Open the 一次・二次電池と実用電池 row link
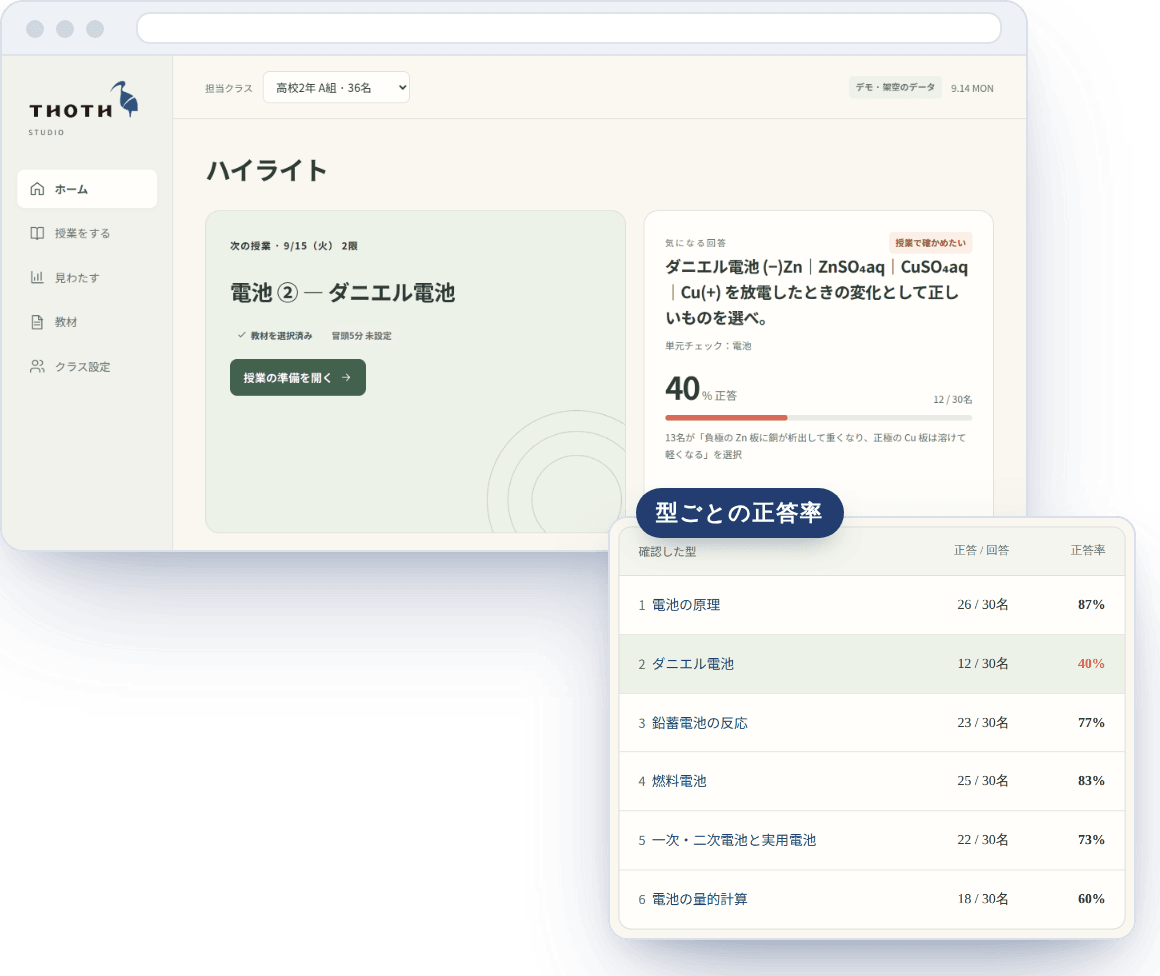 click(734, 840)
